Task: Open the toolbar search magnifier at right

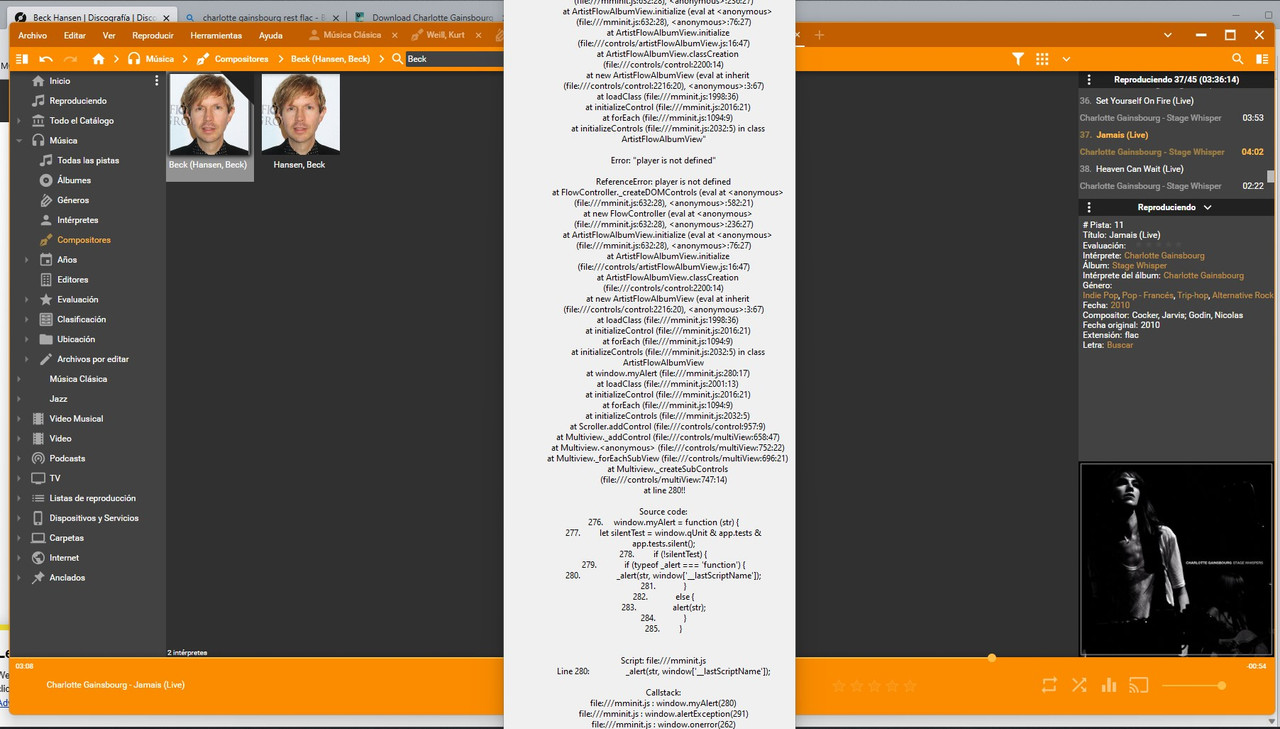Action: click(x=1238, y=59)
